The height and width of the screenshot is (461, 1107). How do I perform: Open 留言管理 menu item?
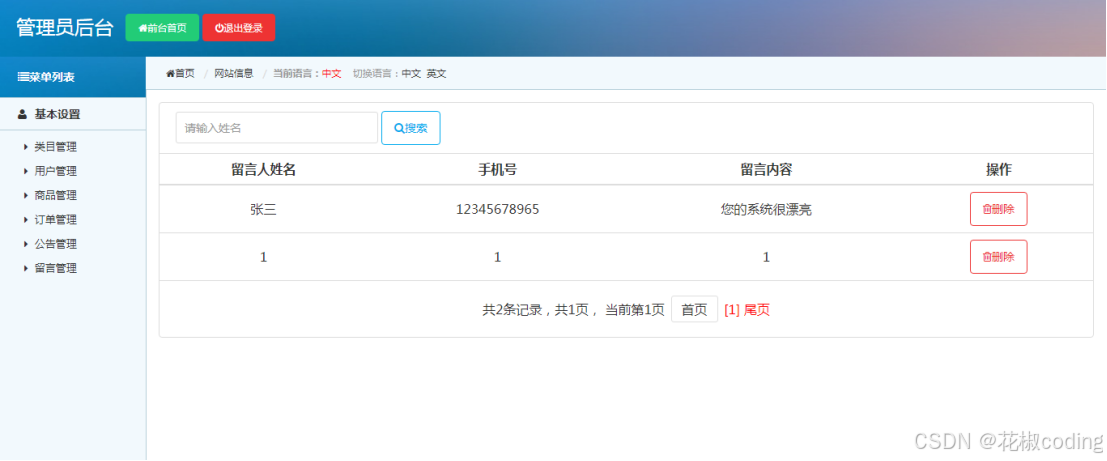[x=55, y=268]
